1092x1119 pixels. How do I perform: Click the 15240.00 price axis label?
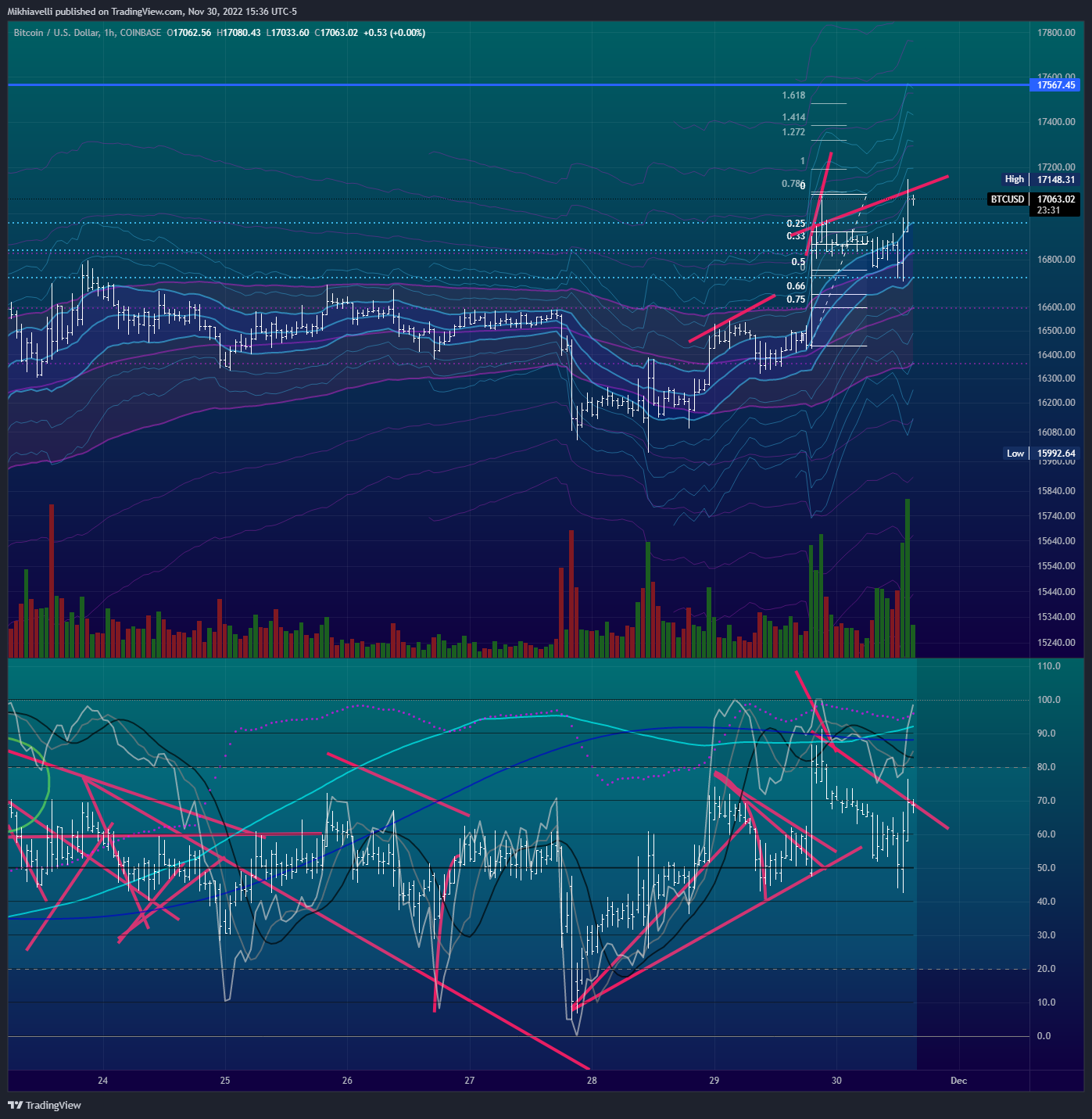pos(1056,643)
